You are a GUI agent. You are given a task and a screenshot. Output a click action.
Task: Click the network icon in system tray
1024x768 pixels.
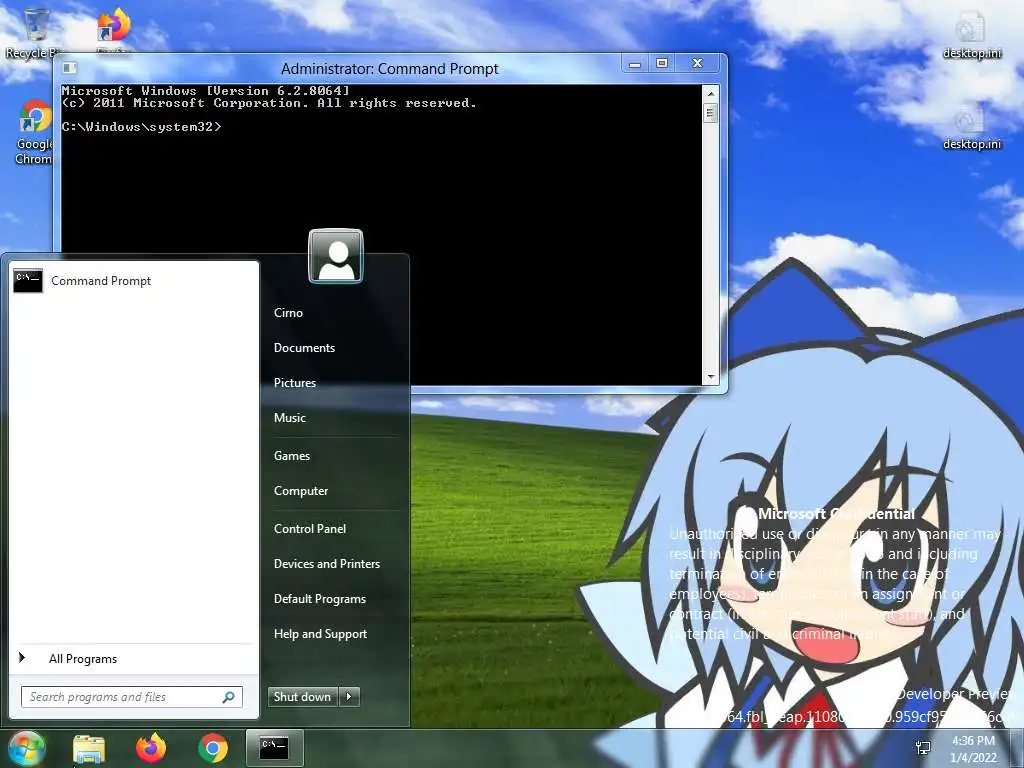click(923, 748)
